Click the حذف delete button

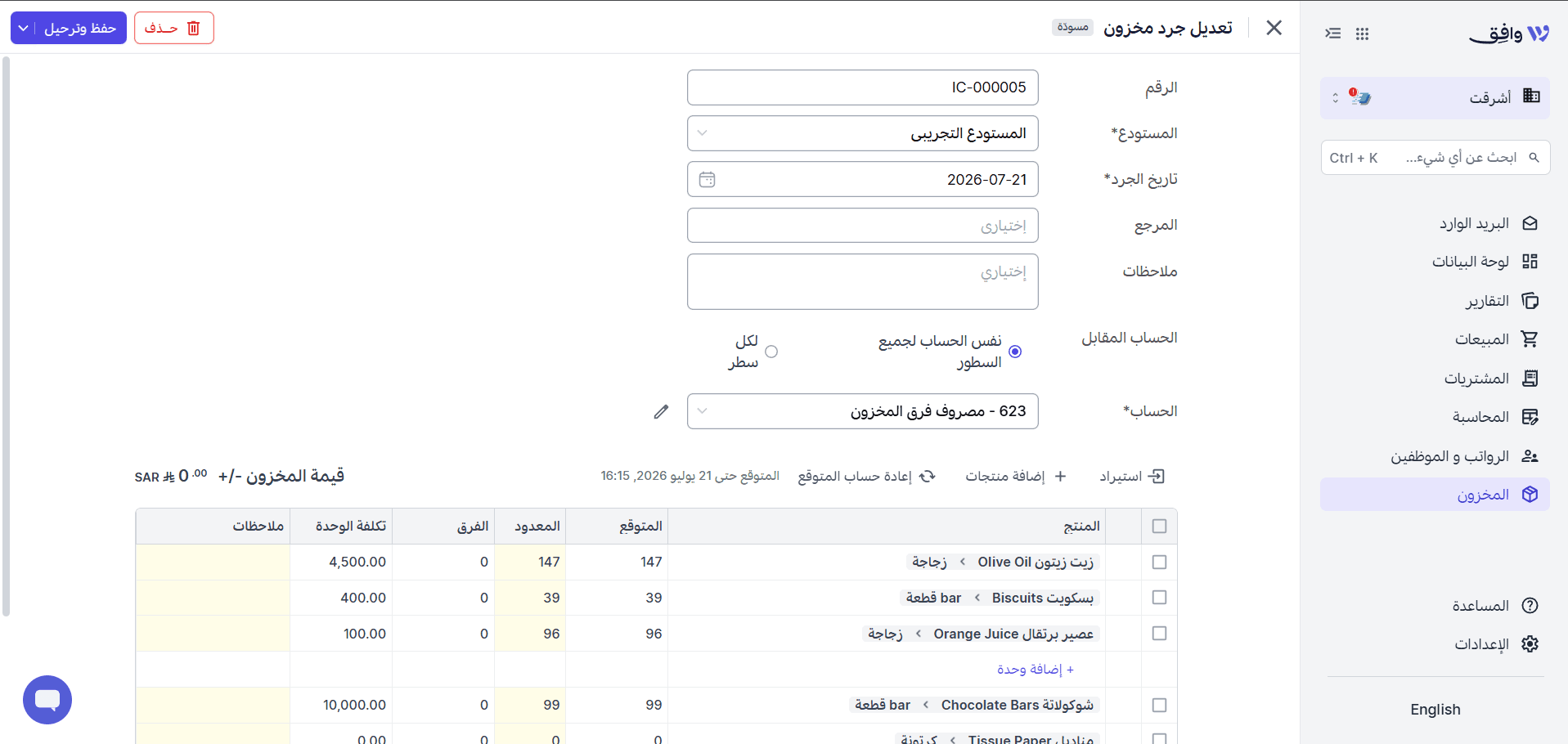173,28
